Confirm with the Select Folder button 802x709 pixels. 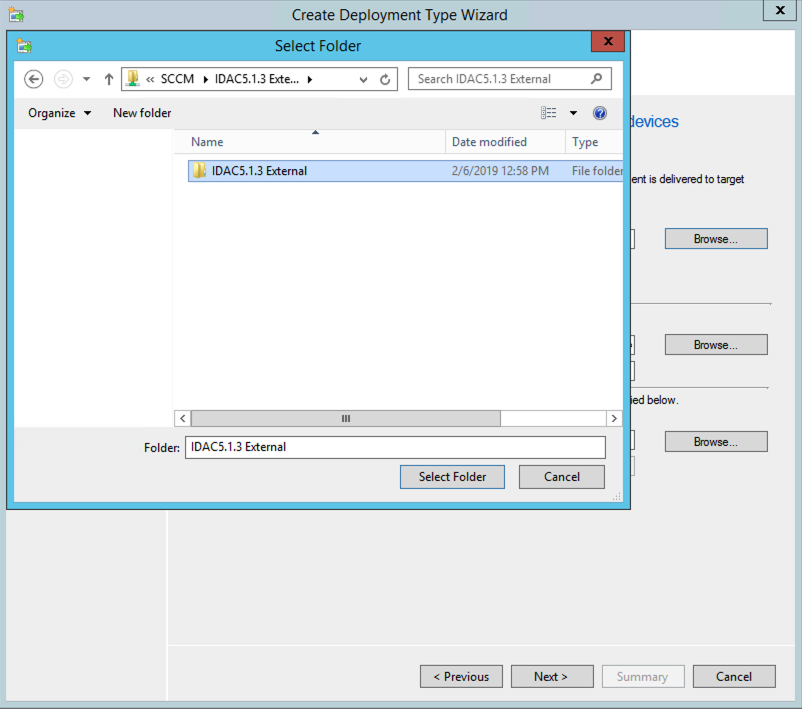click(452, 476)
